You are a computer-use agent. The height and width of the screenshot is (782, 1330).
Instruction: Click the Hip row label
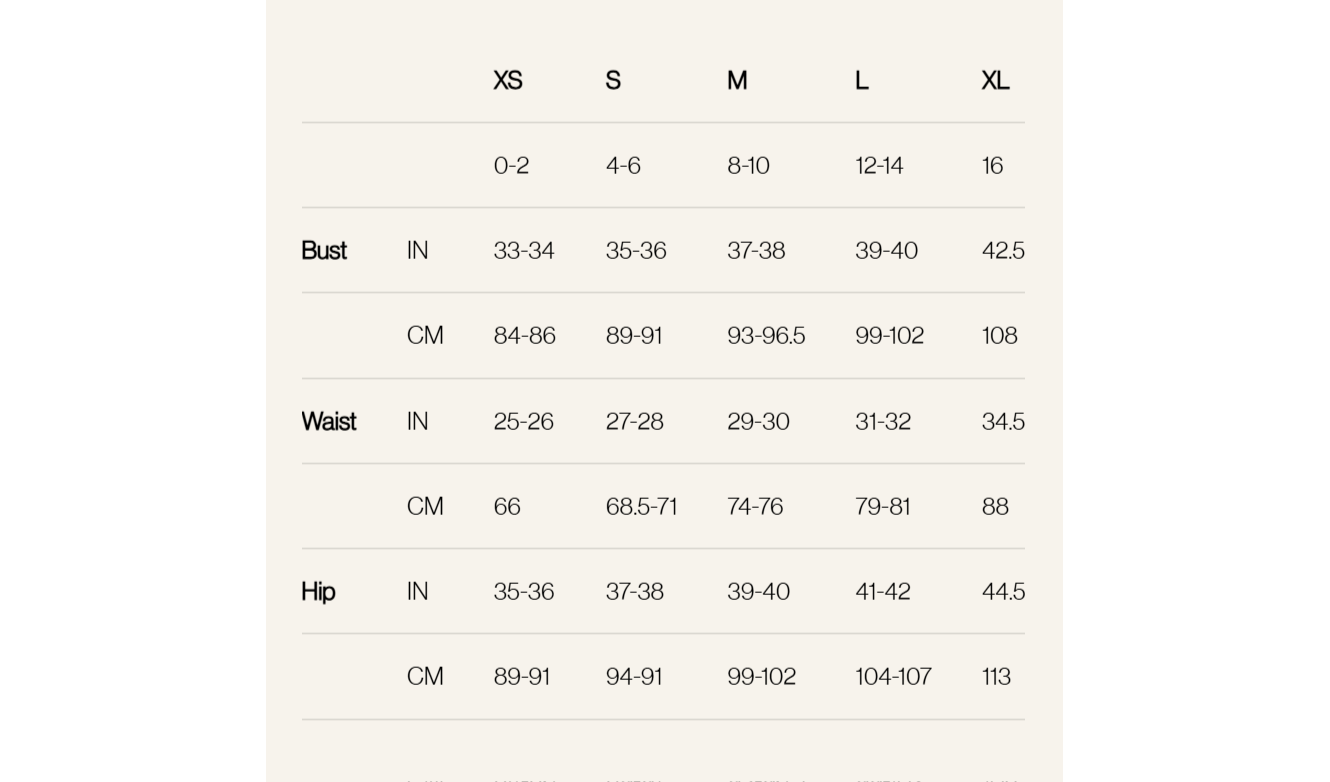click(318, 592)
